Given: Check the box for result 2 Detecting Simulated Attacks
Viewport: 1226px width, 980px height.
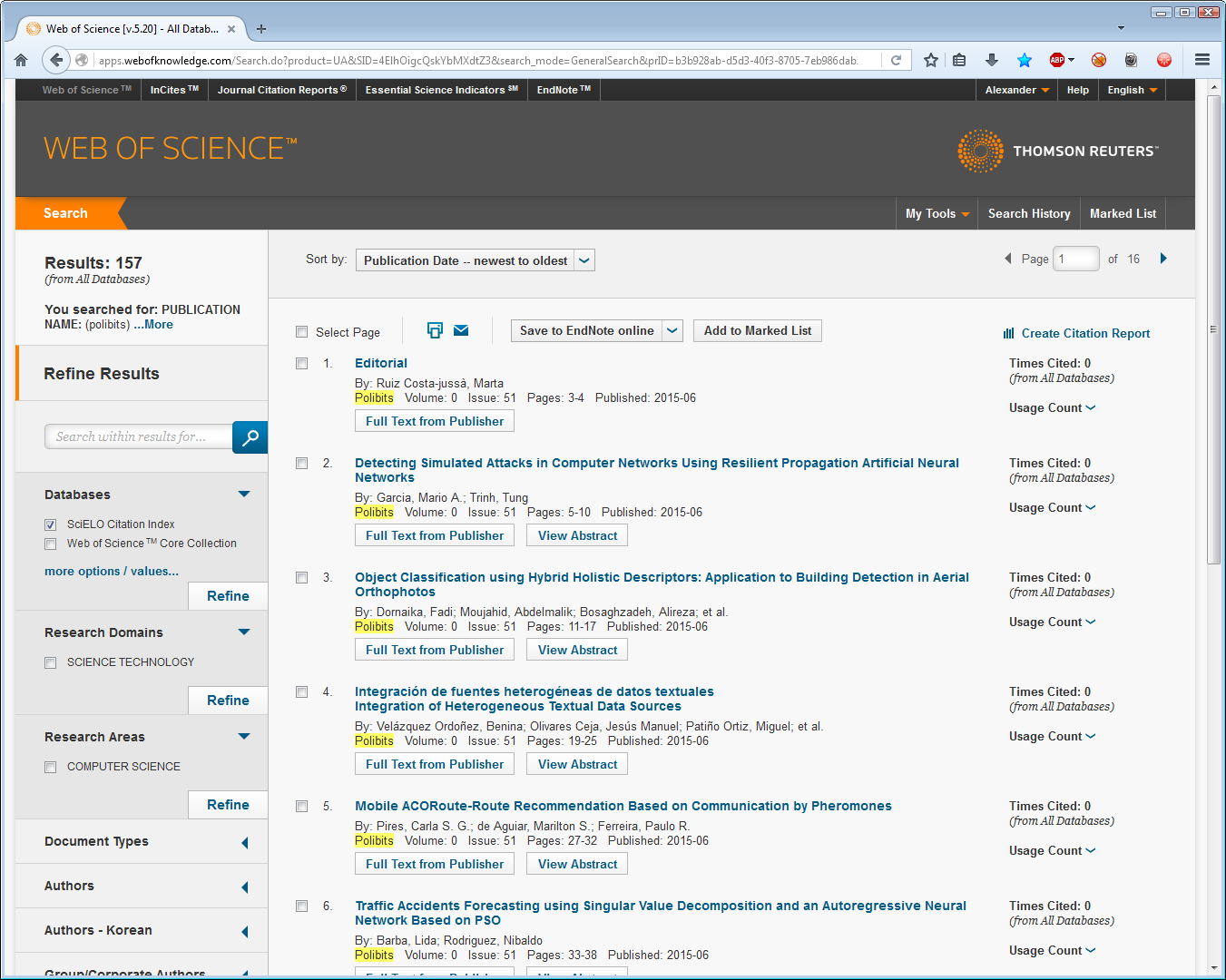Looking at the screenshot, I should pos(302,463).
